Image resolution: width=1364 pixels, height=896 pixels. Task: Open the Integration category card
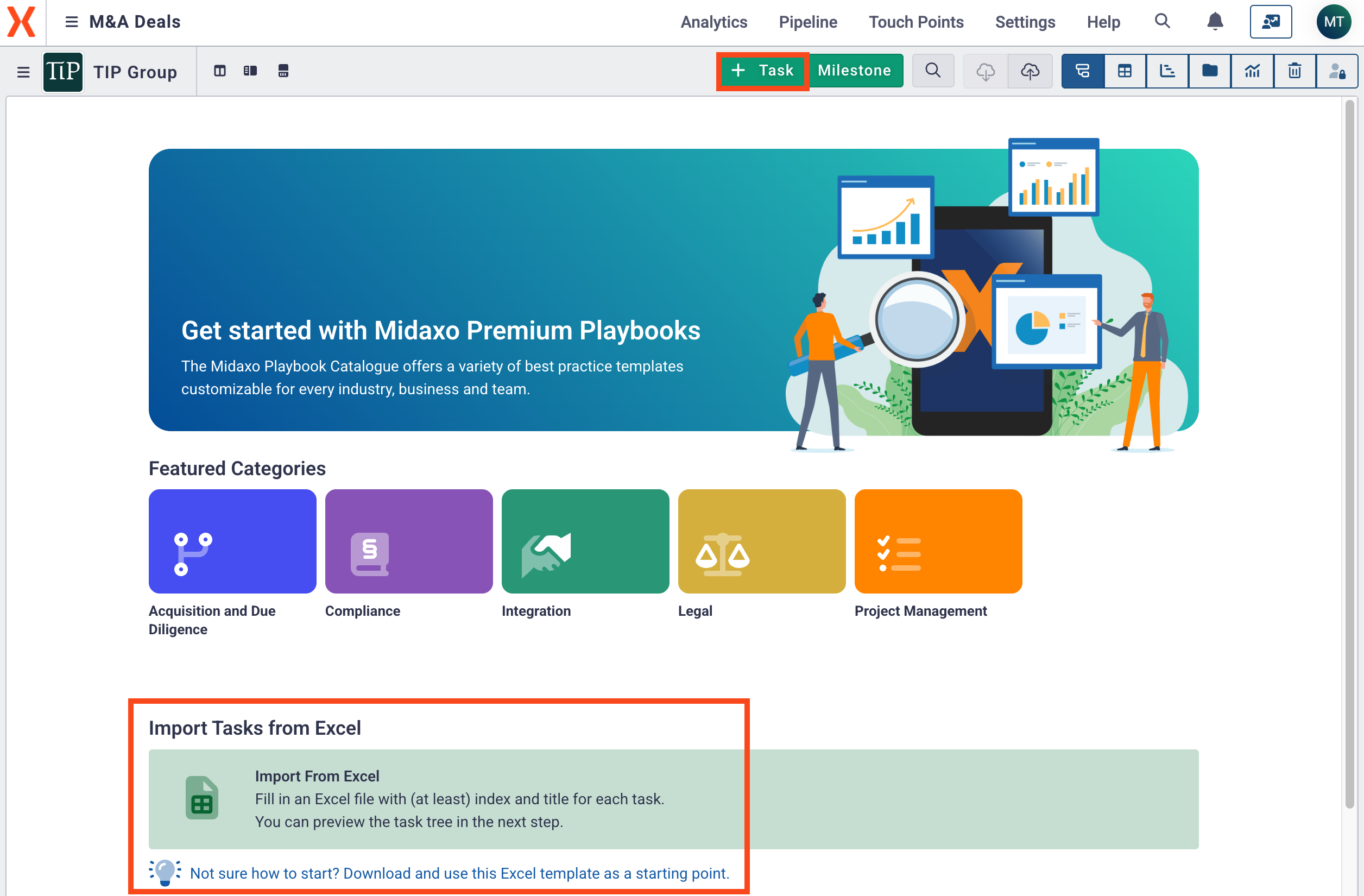pos(585,540)
